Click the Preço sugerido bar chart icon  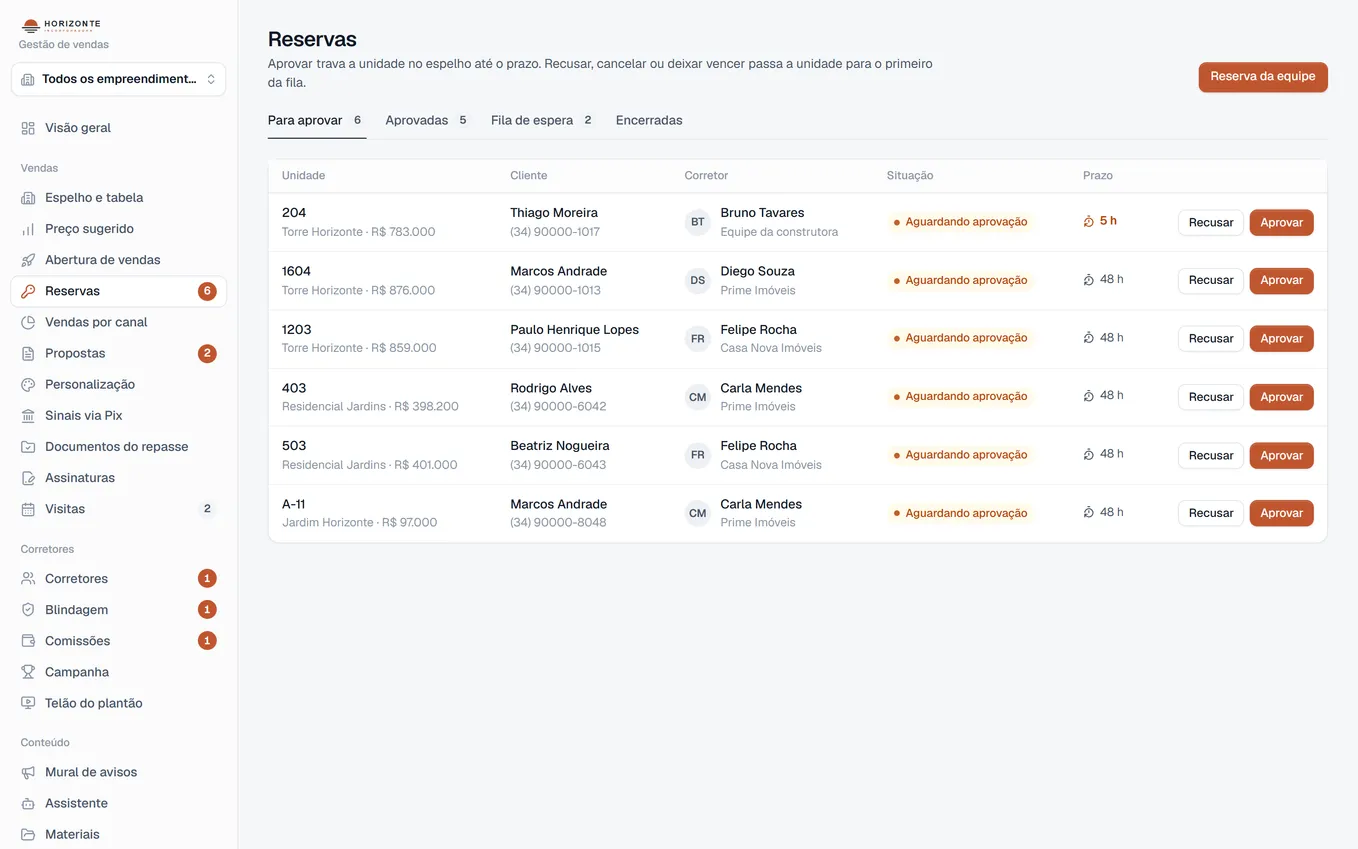pos(28,229)
